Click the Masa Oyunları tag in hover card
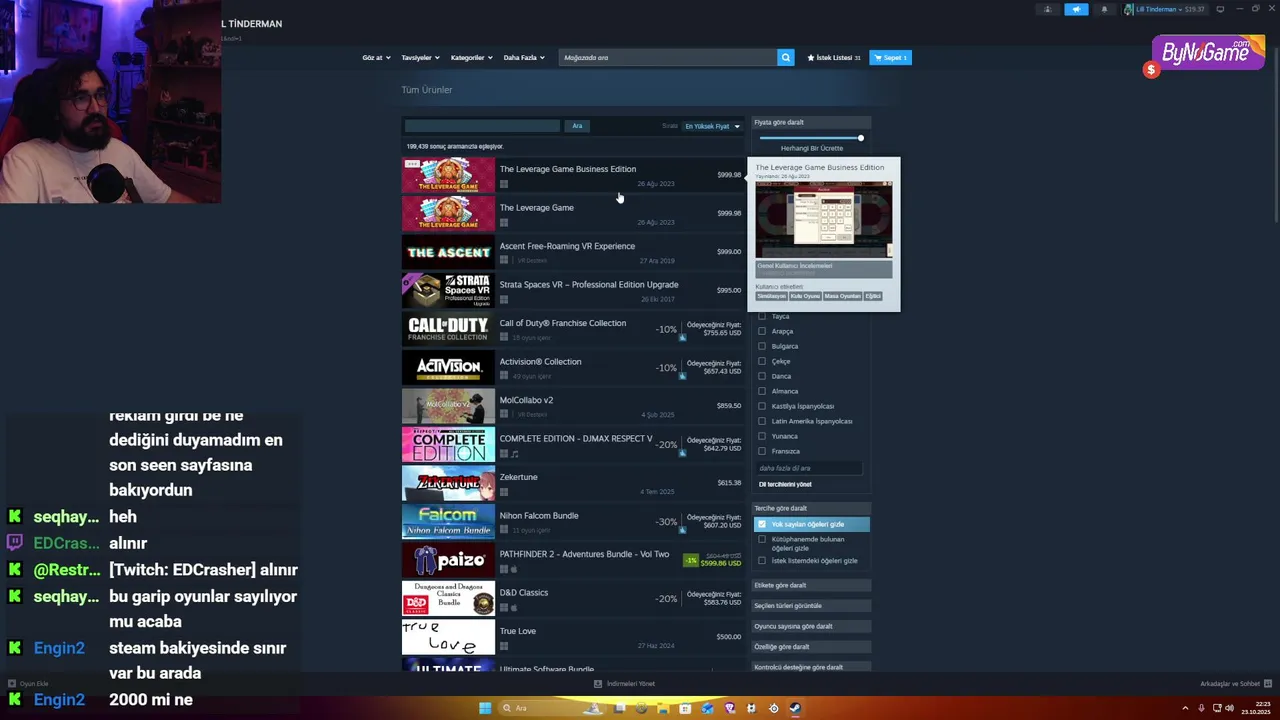Image resolution: width=1280 pixels, height=720 pixels. point(842,296)
